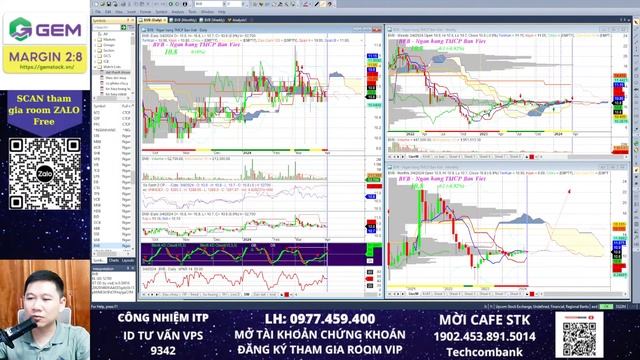Viewport: 640px width, 360px height.
Task: Switch to the Analysis document tab
Action: pyautogui.click(x=238, y=20)
